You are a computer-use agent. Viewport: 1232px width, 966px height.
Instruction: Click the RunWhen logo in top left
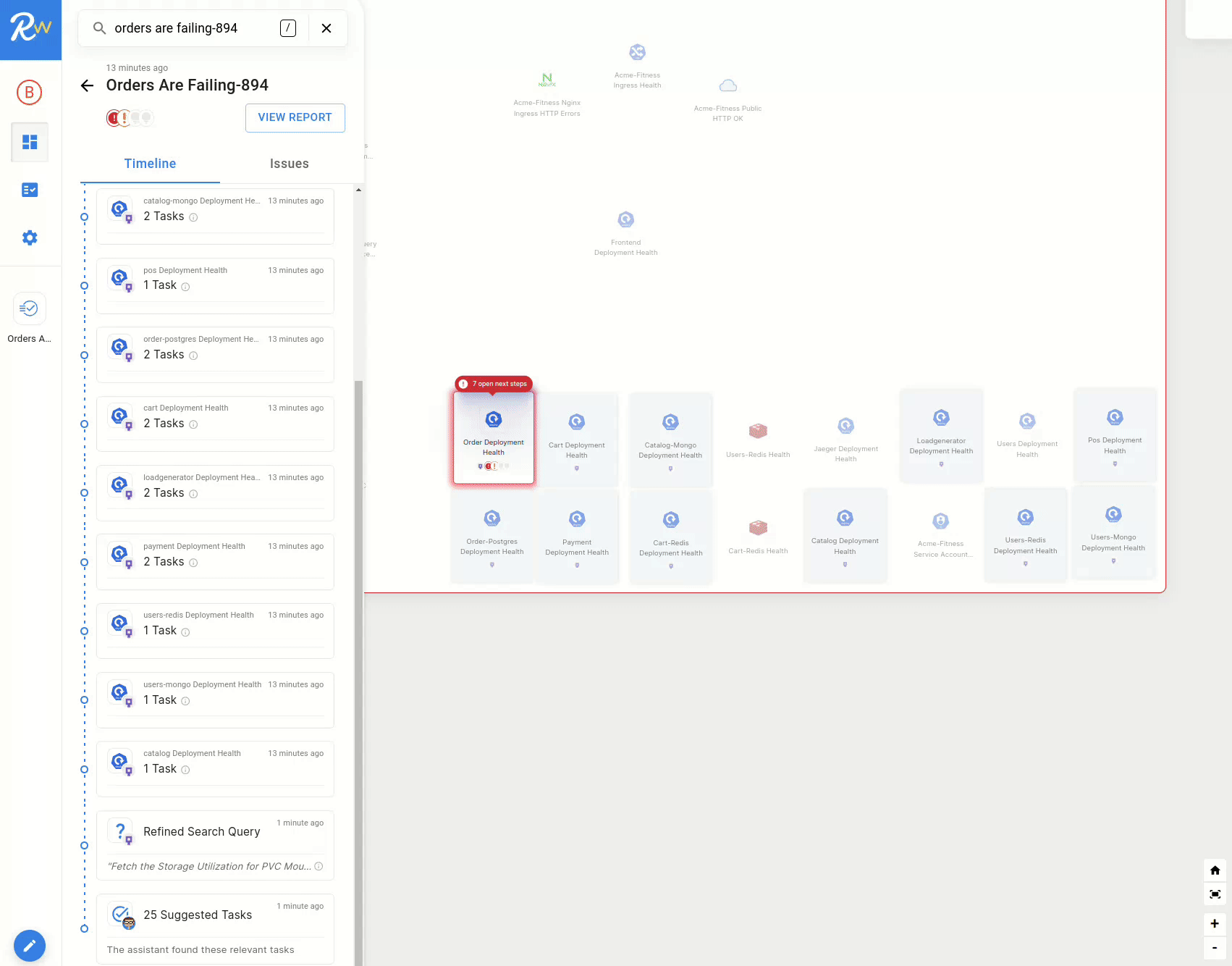[30, 30]
